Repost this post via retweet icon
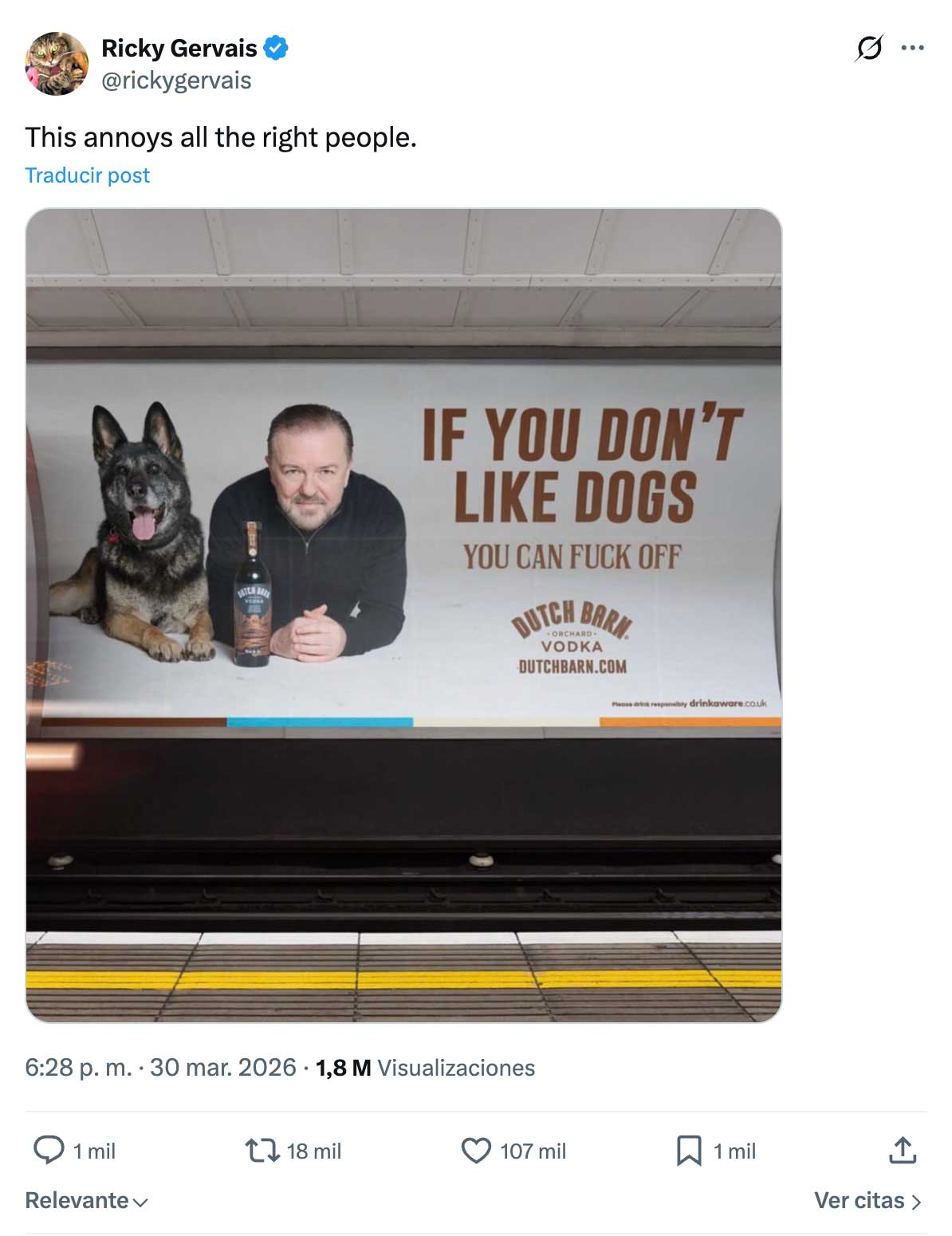This screenshot has width=952, height=1236. [x=261, y=1150]
